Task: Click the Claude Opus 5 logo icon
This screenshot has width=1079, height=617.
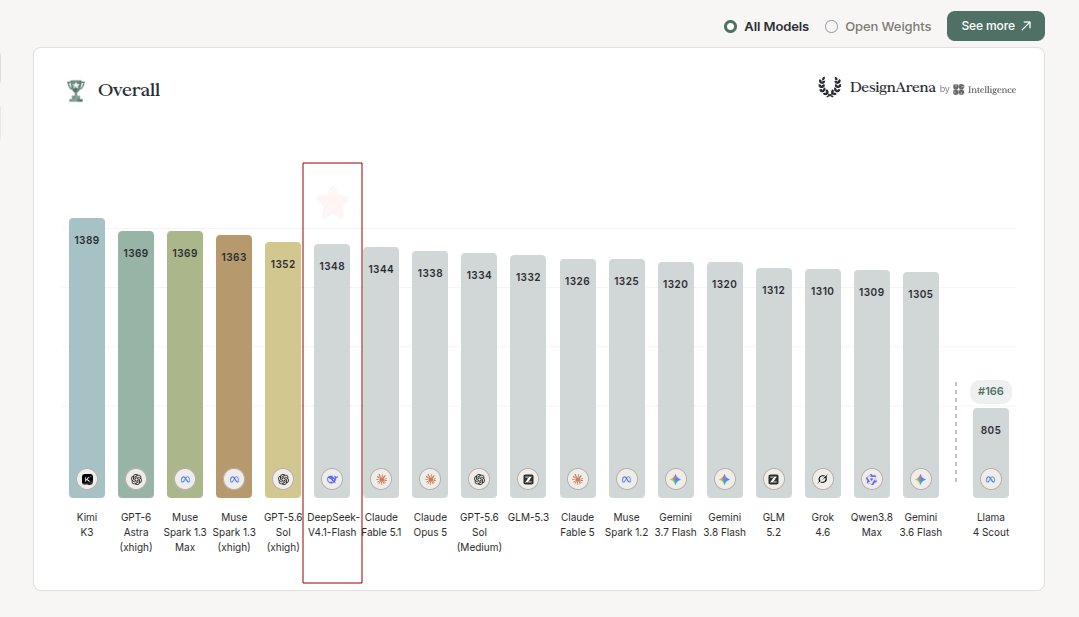Action: 430,479
